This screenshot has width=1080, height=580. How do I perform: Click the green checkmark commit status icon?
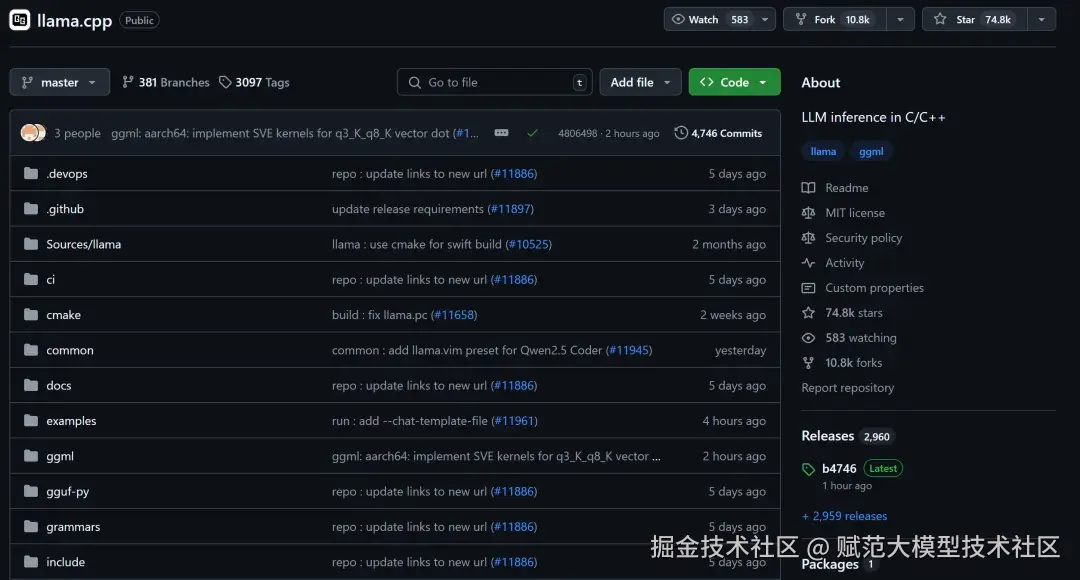(532, 132)
